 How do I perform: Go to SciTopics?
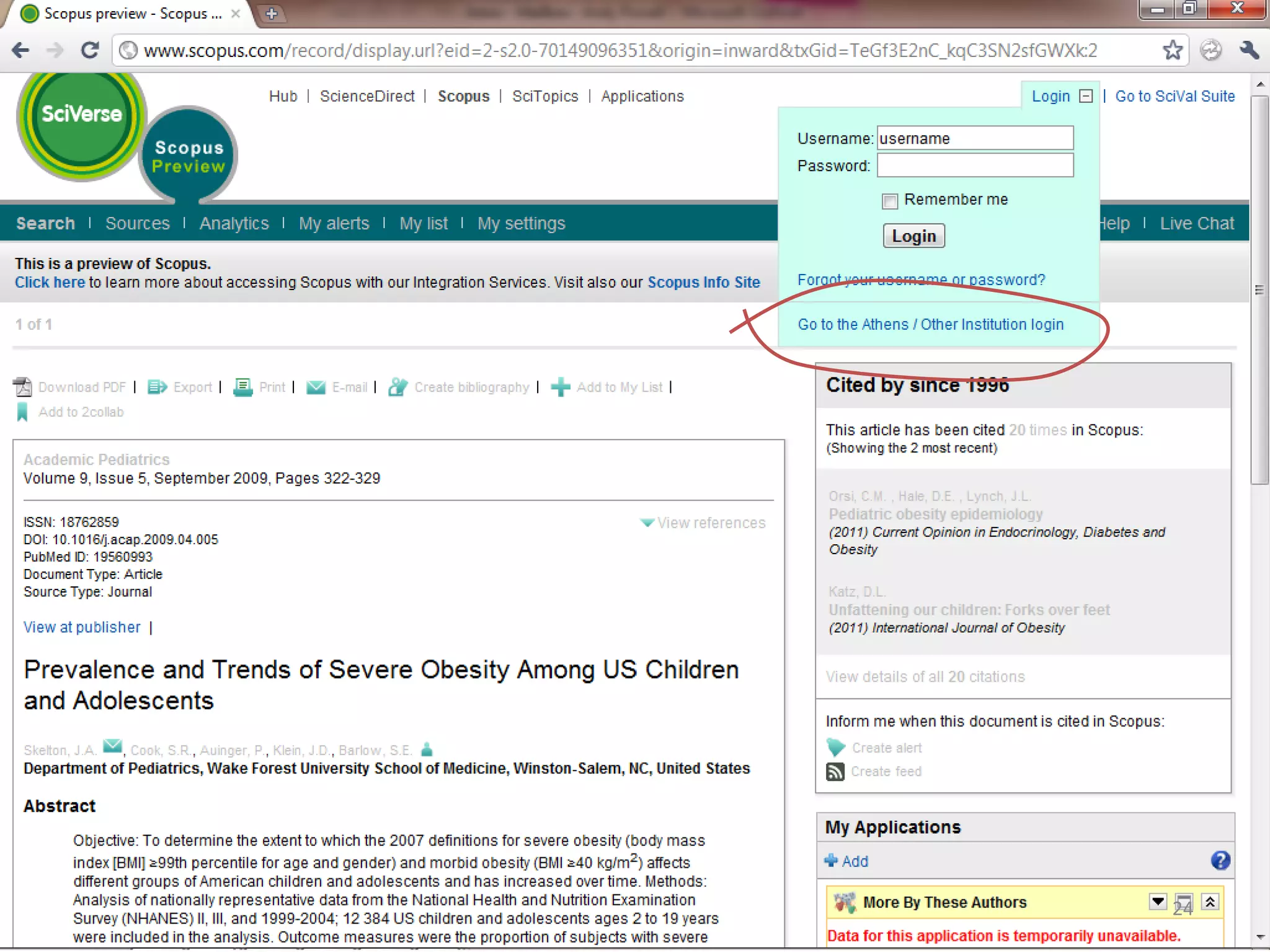(x=545, y=96)
